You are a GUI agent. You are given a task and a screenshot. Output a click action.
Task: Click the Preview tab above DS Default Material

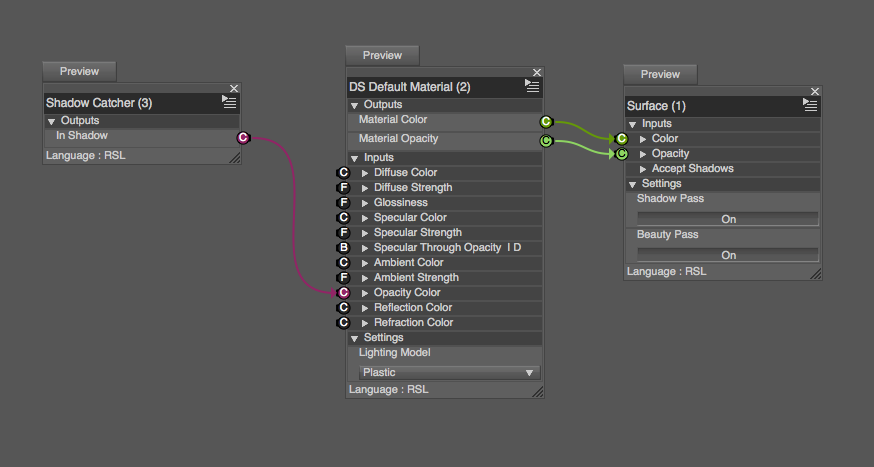point(382,56)
